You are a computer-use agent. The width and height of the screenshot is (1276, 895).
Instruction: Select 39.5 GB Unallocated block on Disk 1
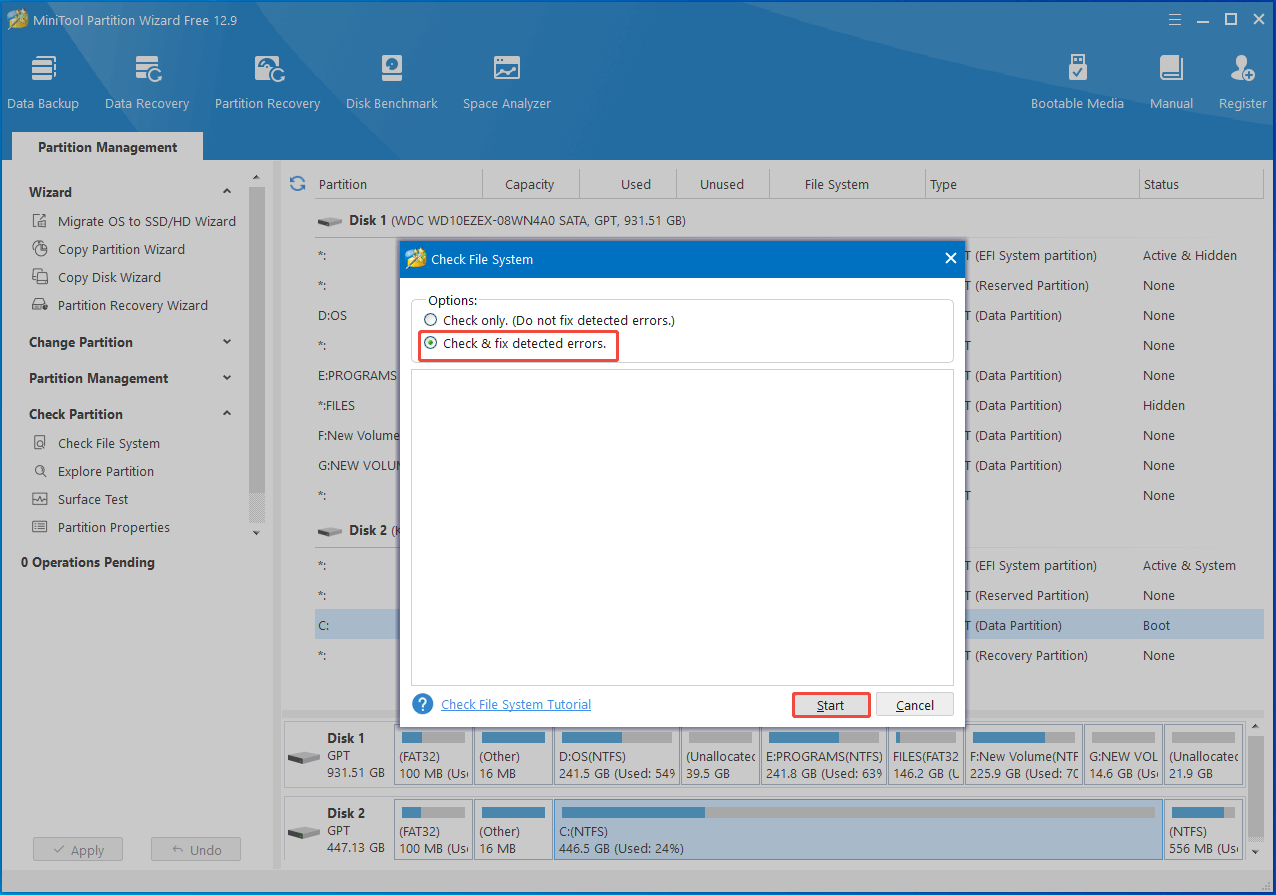[x=719, y=755]
